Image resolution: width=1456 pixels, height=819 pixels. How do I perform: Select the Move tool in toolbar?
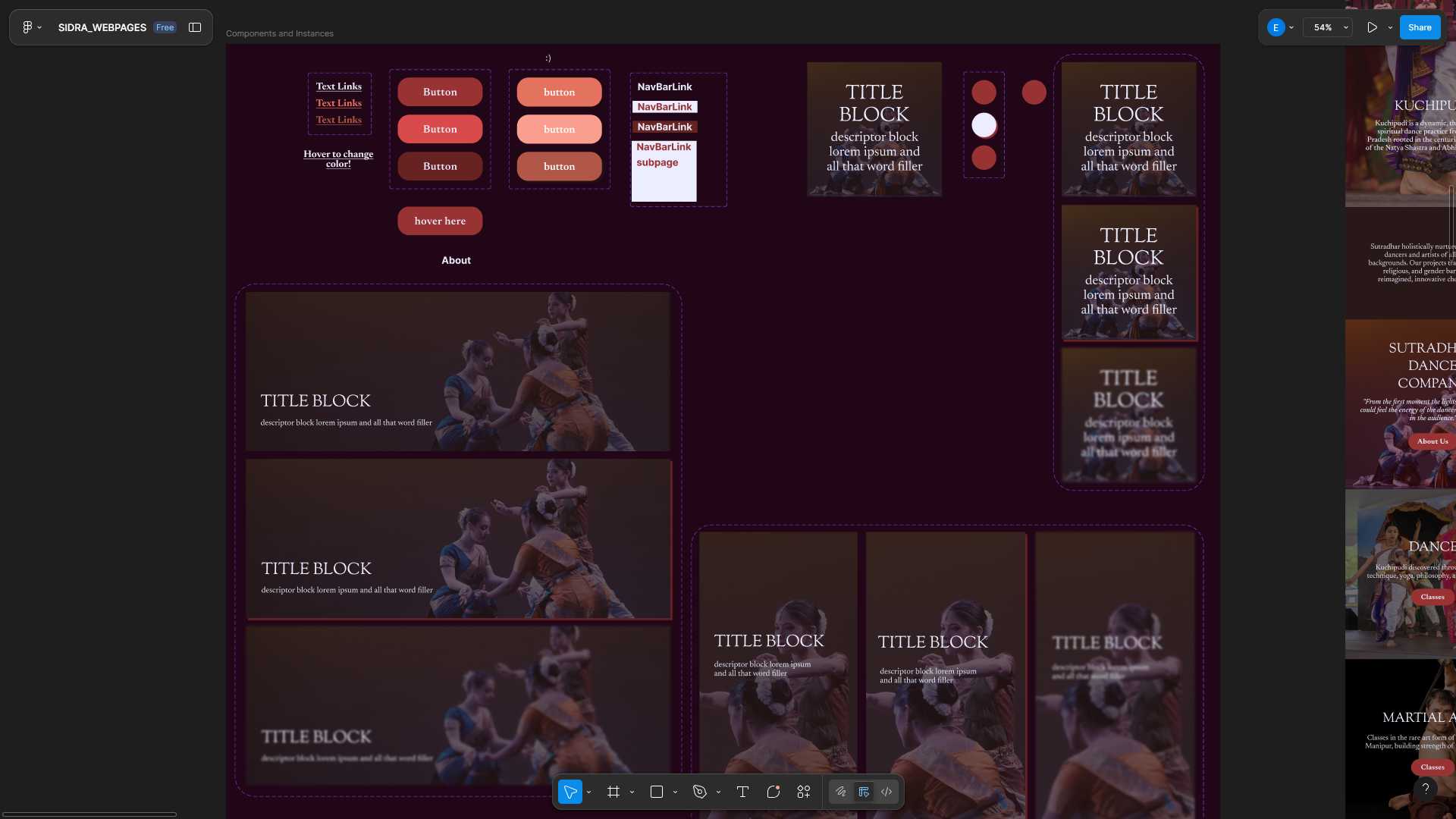pyautogui.click(x=570, y=792)
